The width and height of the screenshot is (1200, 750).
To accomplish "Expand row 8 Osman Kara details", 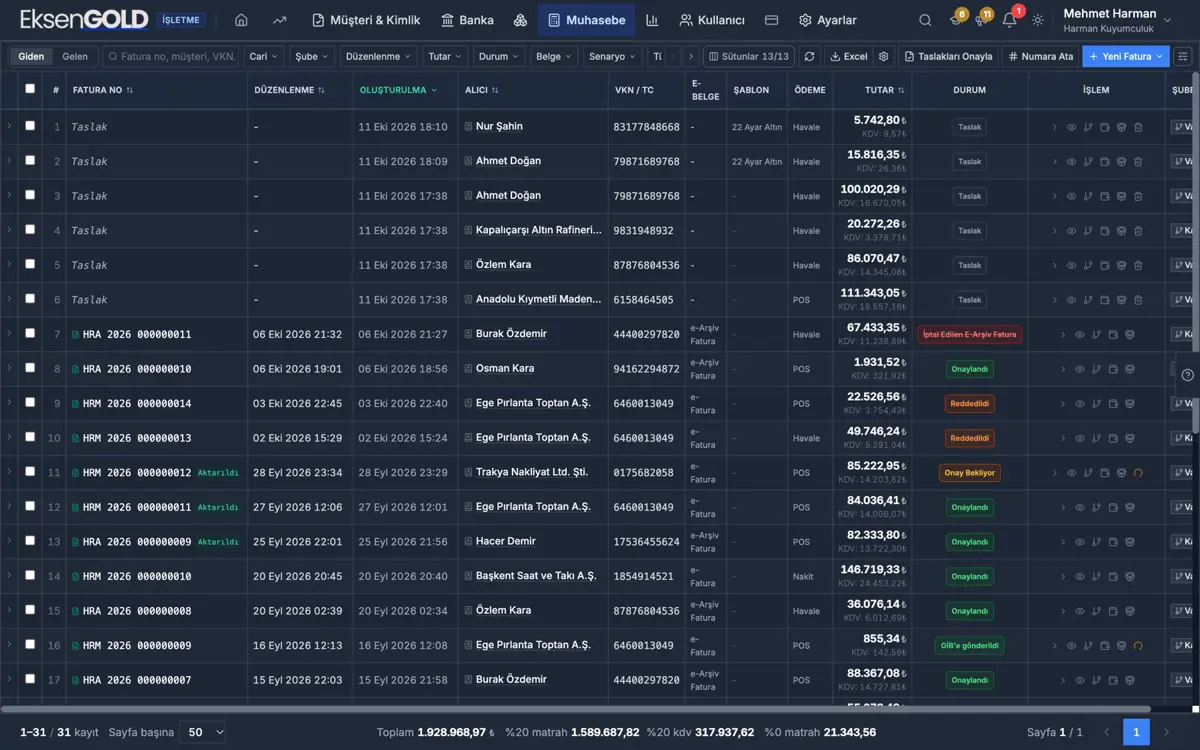I will (9, 368).
